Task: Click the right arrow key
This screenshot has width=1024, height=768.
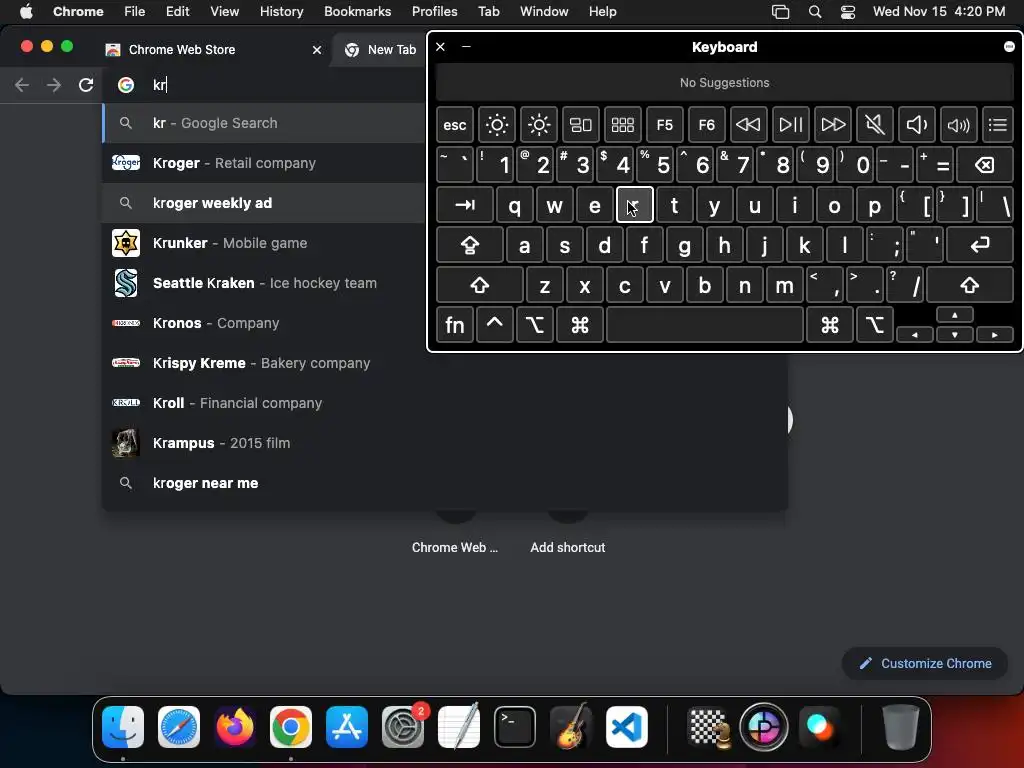Action: (995, 334)
